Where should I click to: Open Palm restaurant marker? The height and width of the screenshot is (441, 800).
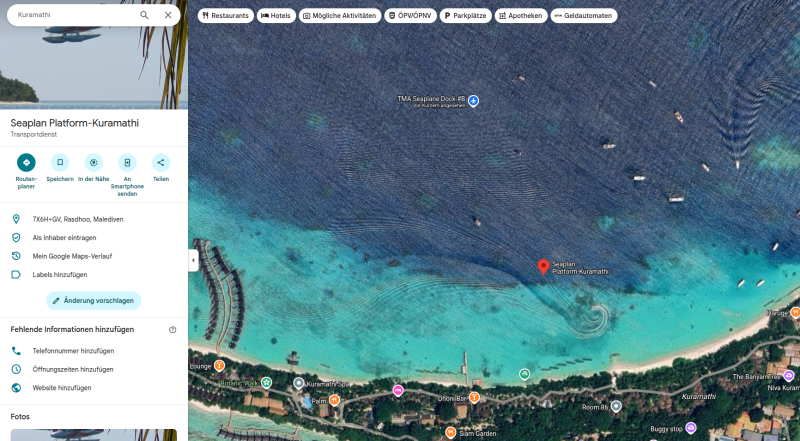334,400
